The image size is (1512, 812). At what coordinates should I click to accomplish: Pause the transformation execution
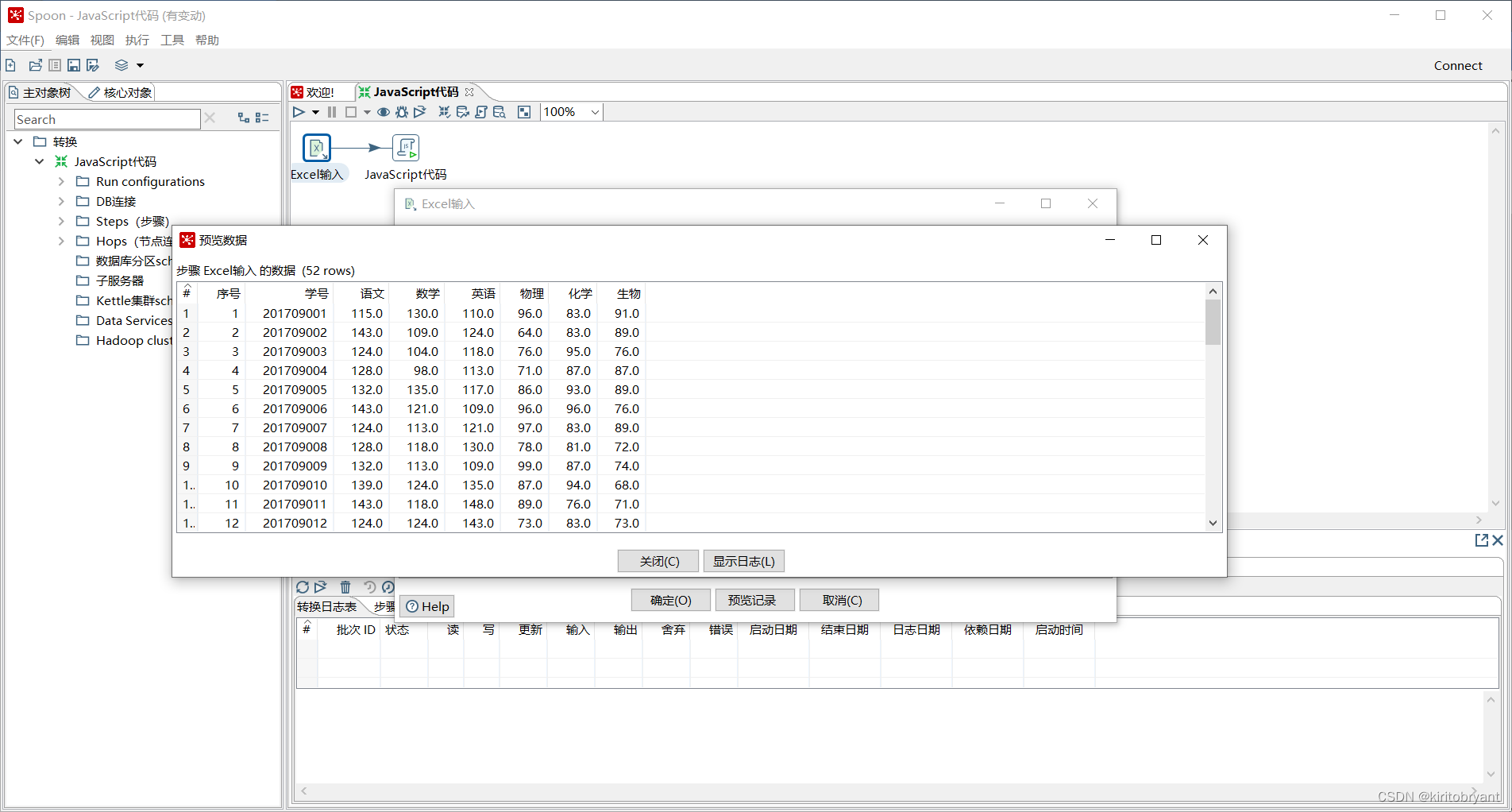pos(331,112)
